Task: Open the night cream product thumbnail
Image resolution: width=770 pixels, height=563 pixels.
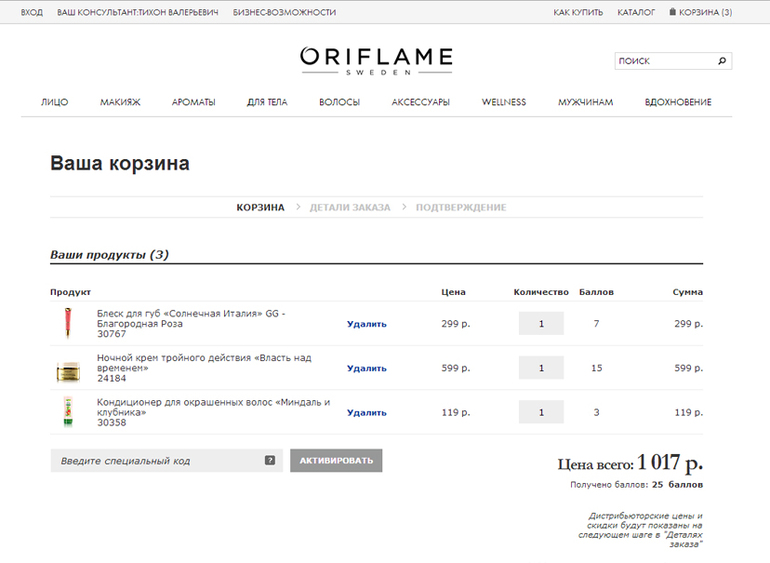Action: (67, 369)
